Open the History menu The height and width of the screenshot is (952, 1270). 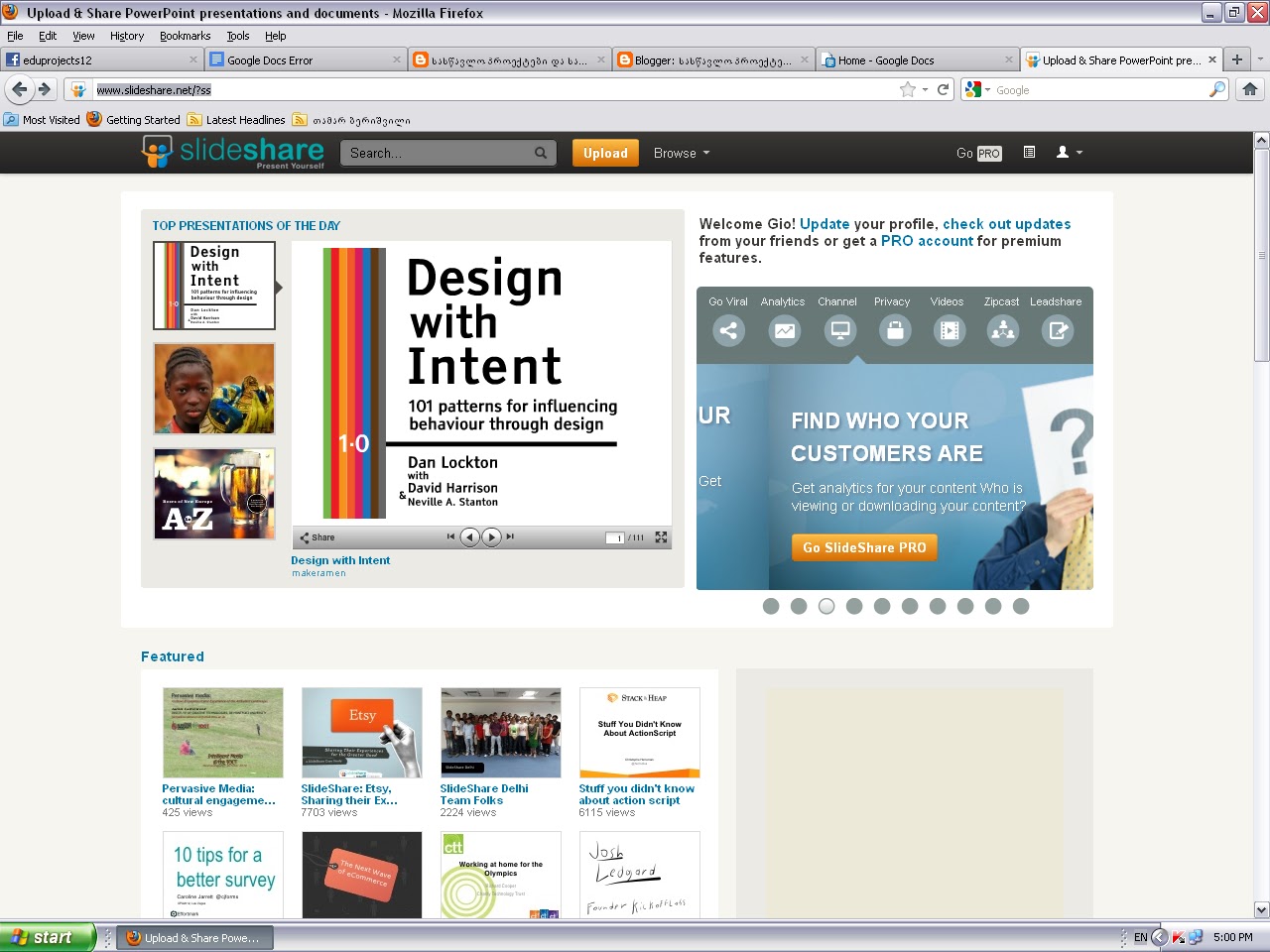tap(127, 36)
